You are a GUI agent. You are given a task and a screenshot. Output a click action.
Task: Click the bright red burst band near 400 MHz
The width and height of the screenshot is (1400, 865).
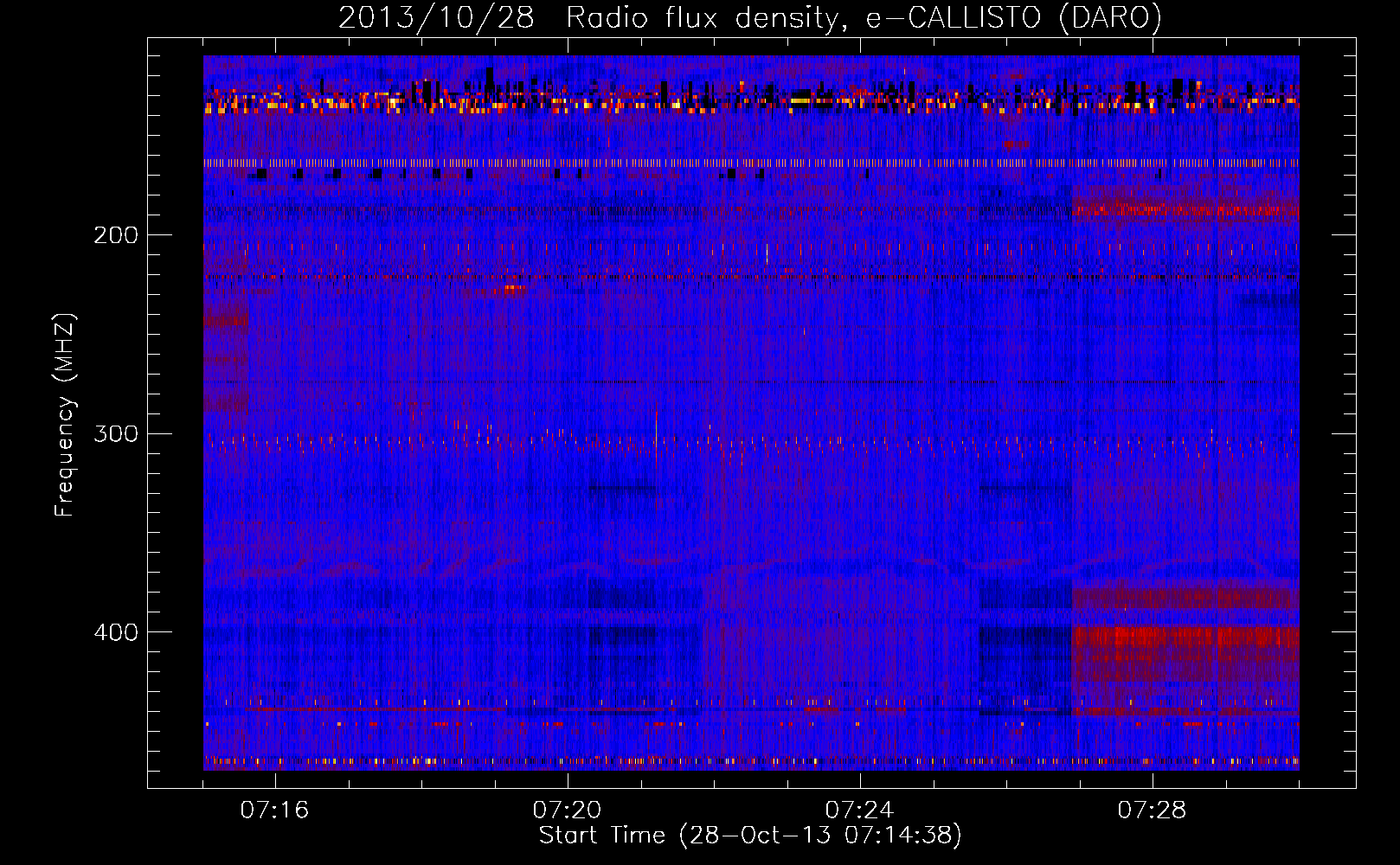tap(1185, 638)
